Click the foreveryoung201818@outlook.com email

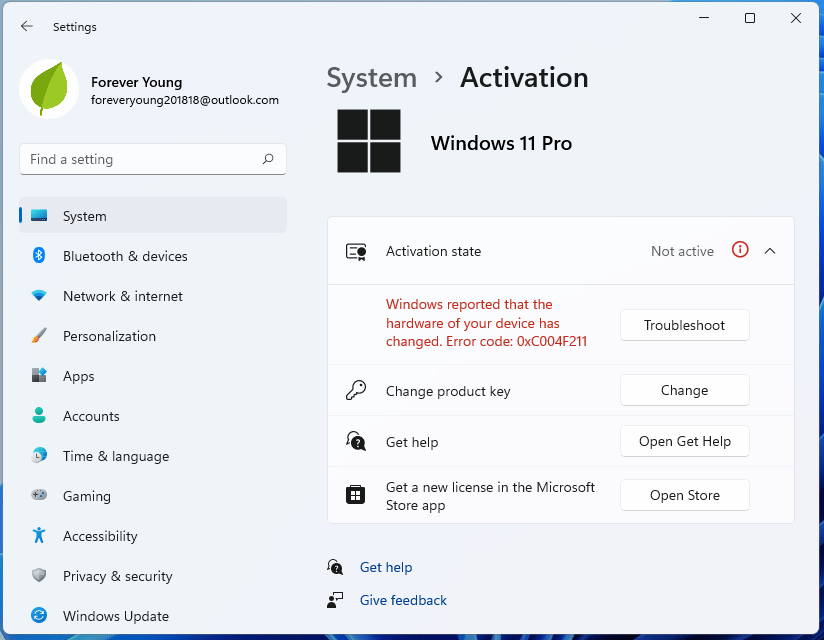point(185,100)
